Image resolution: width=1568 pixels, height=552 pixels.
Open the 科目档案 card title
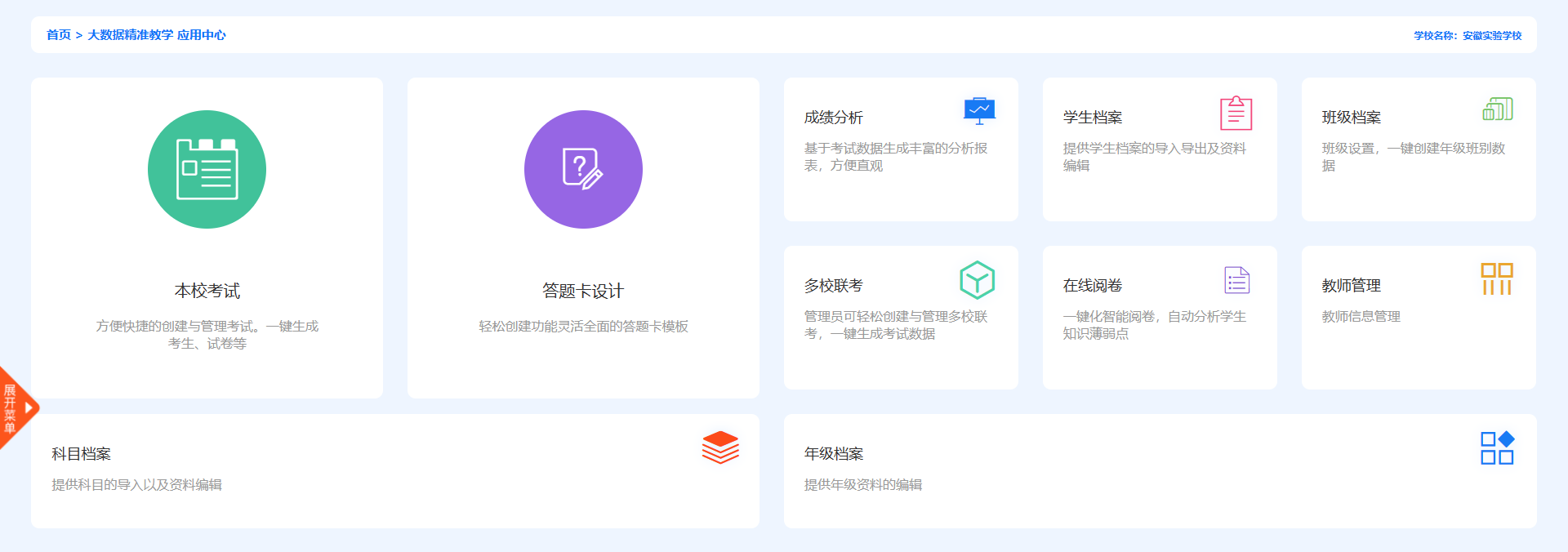click(82, 454)
